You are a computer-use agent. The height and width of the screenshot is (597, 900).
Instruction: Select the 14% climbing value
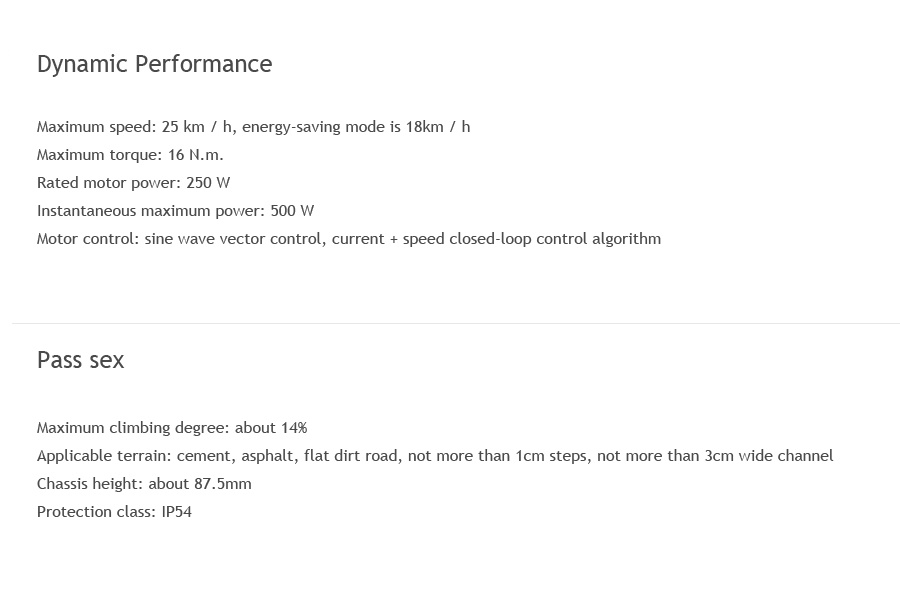coord(294,428)
